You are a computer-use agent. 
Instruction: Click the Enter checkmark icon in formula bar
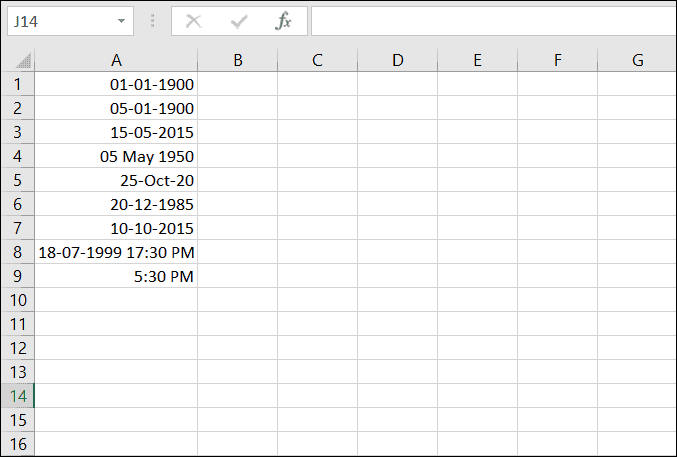coord(239,21)
